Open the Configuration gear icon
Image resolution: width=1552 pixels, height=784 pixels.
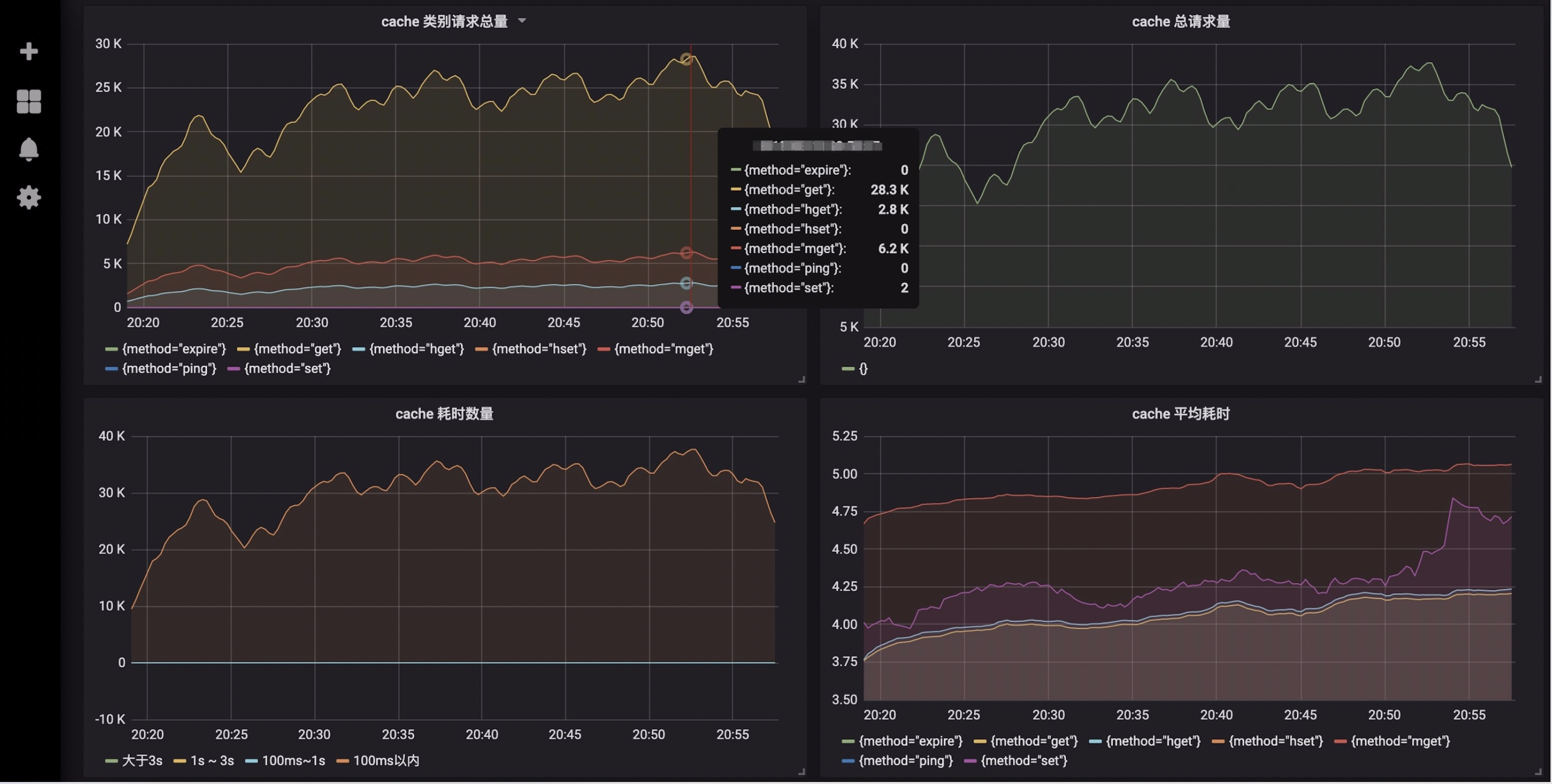(x=28, y=197)
